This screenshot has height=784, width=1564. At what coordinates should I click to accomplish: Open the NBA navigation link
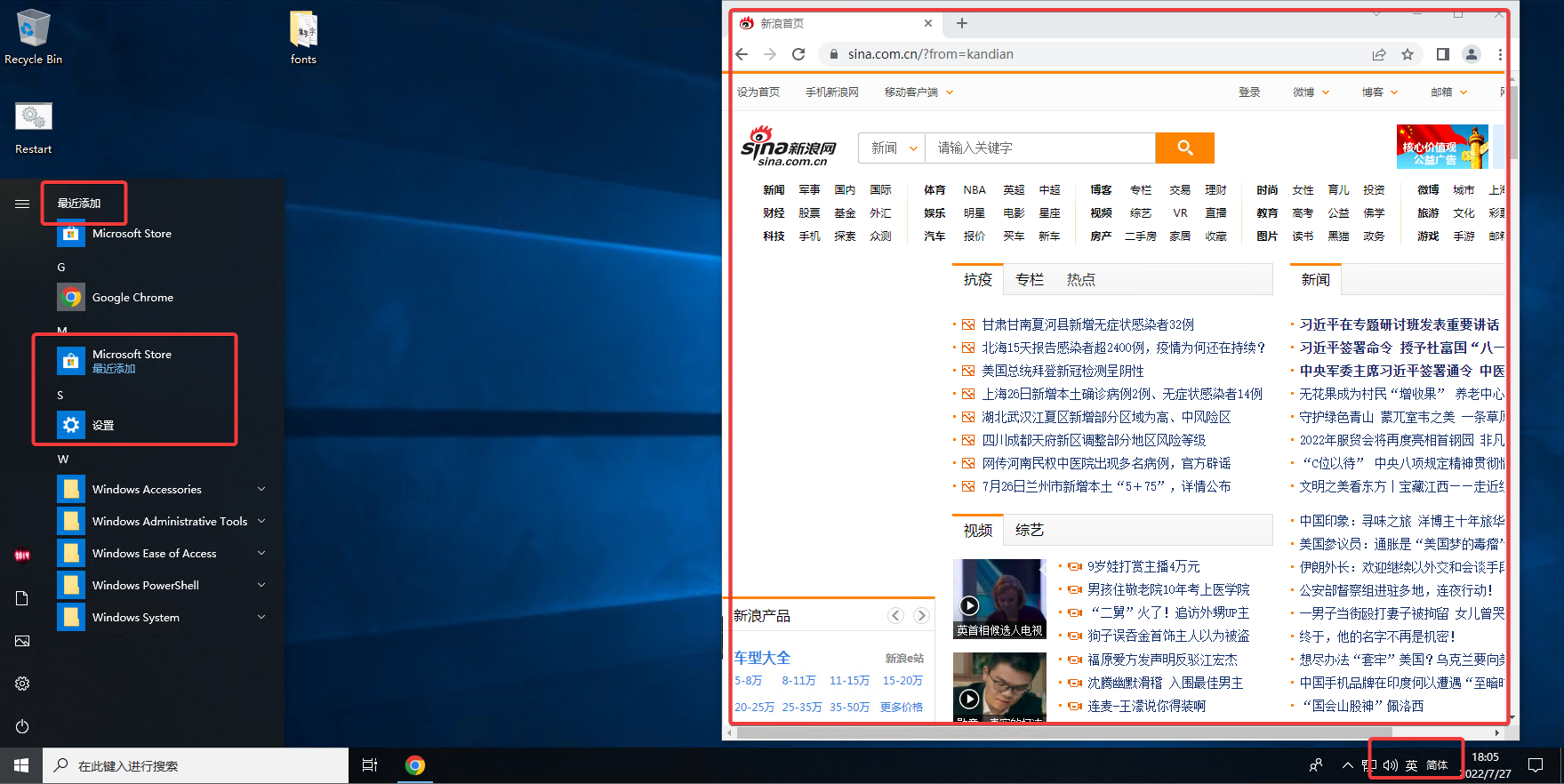click(974, 190)
